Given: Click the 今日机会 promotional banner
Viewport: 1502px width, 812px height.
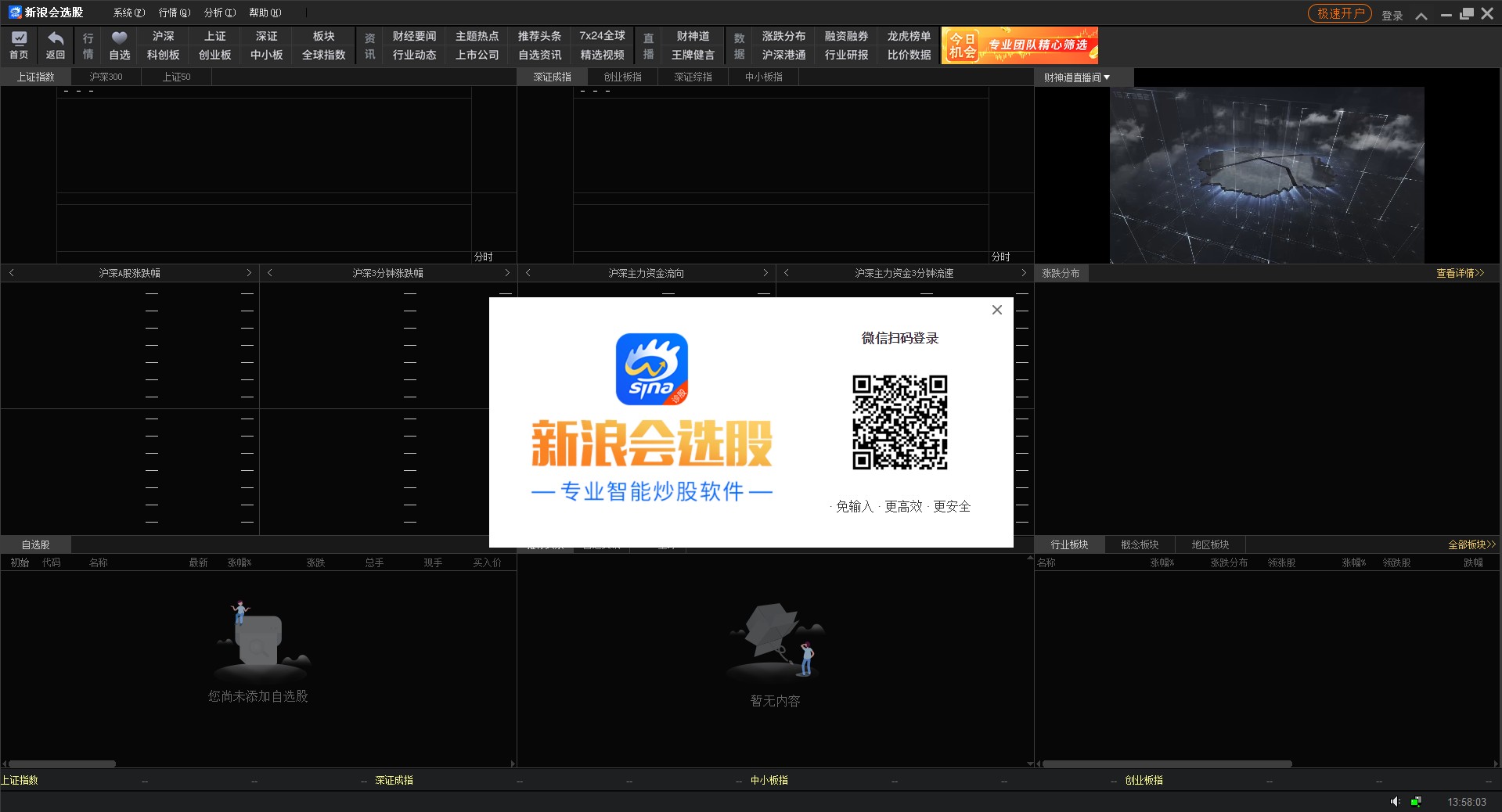Looking at the screenshot, I should pyautogui.click(x=1019, y=45).
